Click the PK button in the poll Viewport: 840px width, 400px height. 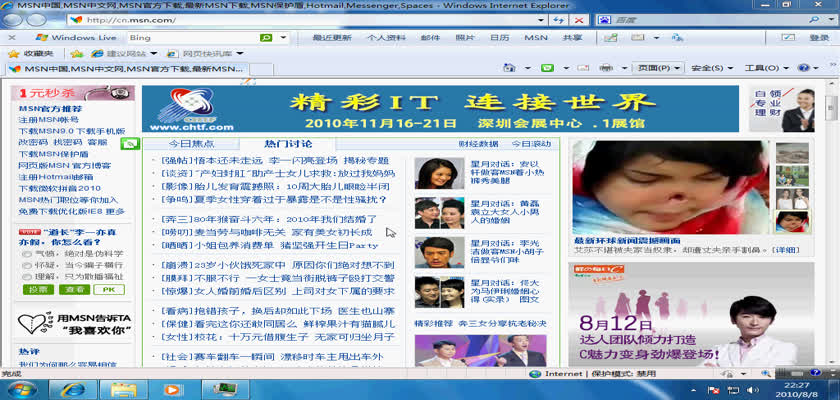[109, 290]
